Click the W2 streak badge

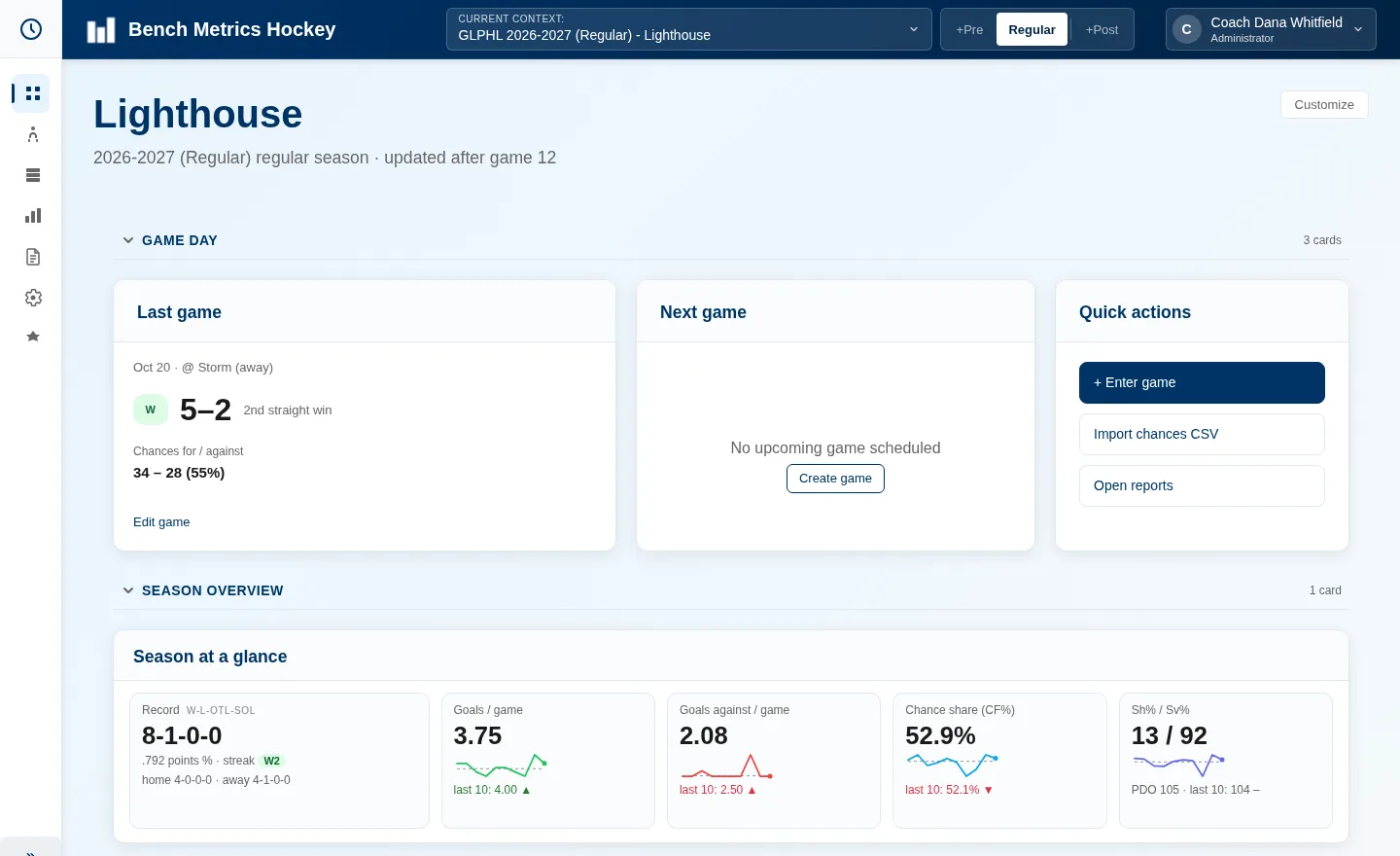point(272,761)
